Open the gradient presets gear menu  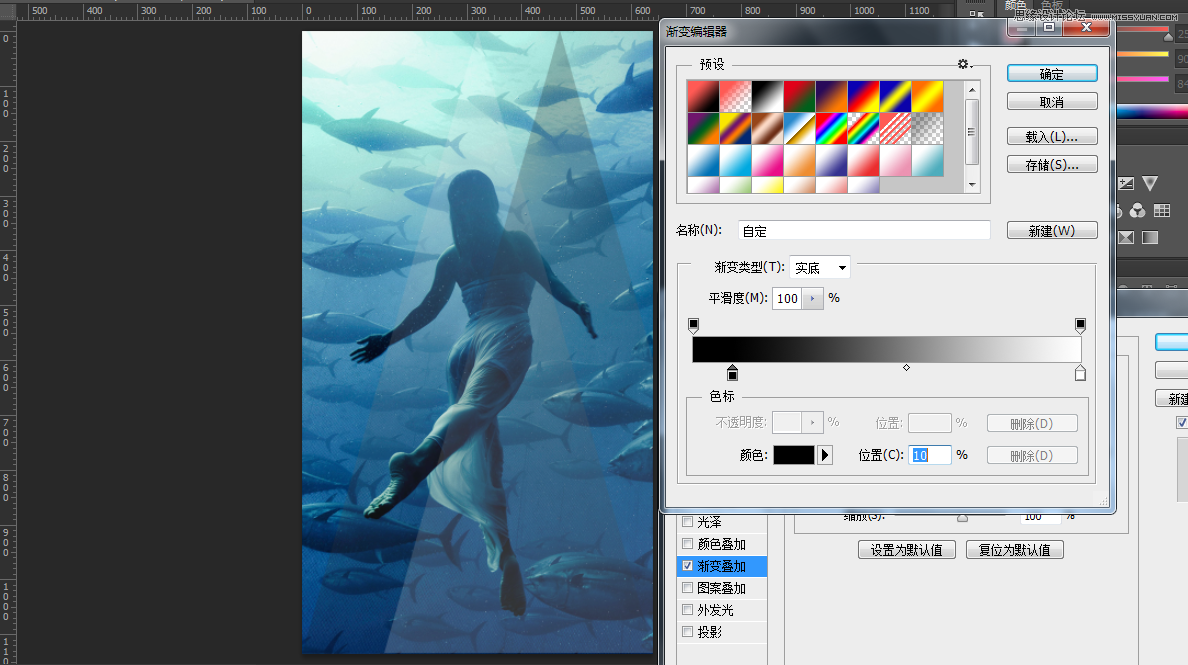(963, 64)
